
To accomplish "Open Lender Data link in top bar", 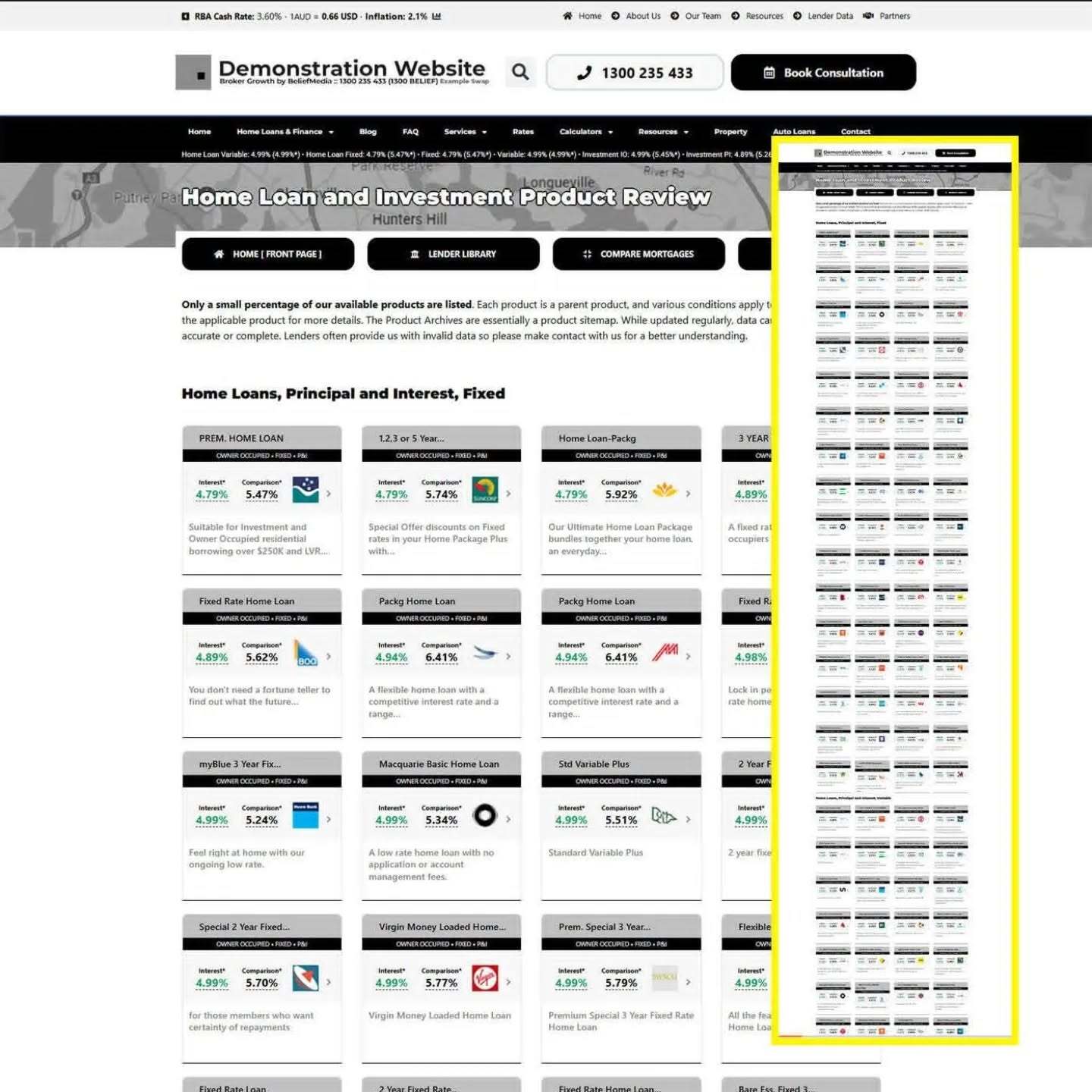I will (x=830, y=16).
